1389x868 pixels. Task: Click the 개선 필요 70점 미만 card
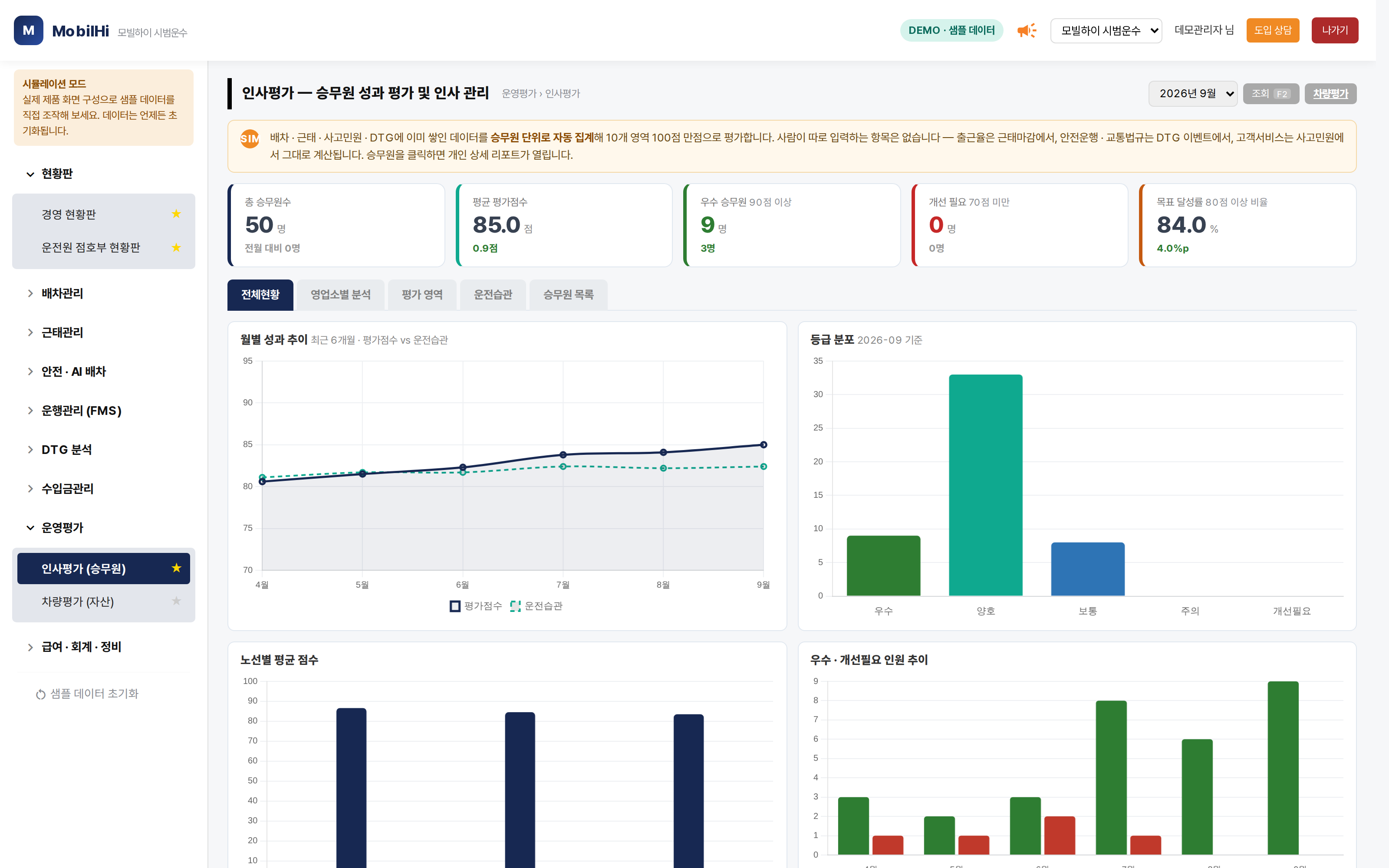[1020, 225]
